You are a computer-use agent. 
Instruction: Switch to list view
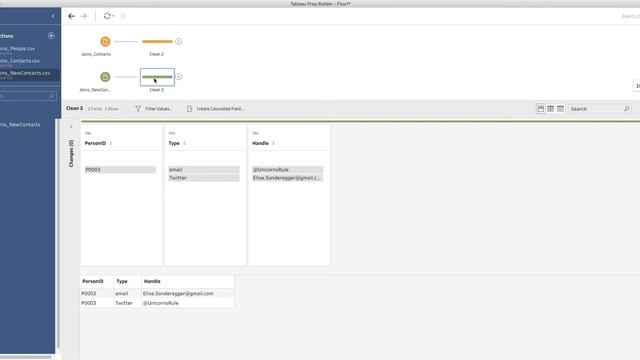point(560,109)
